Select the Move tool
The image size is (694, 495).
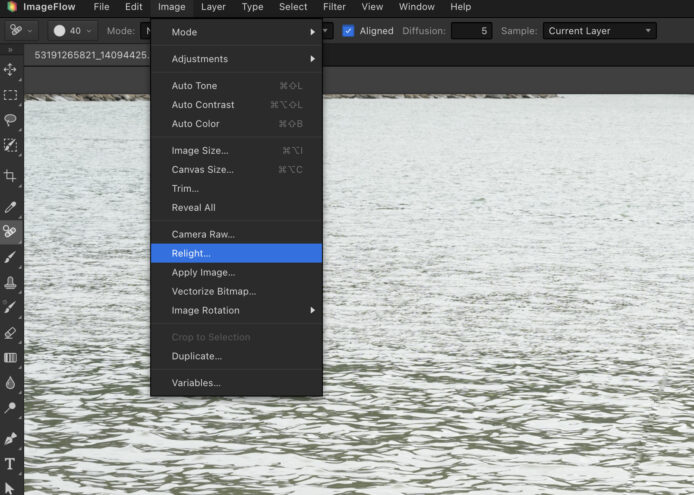(10, 70)
